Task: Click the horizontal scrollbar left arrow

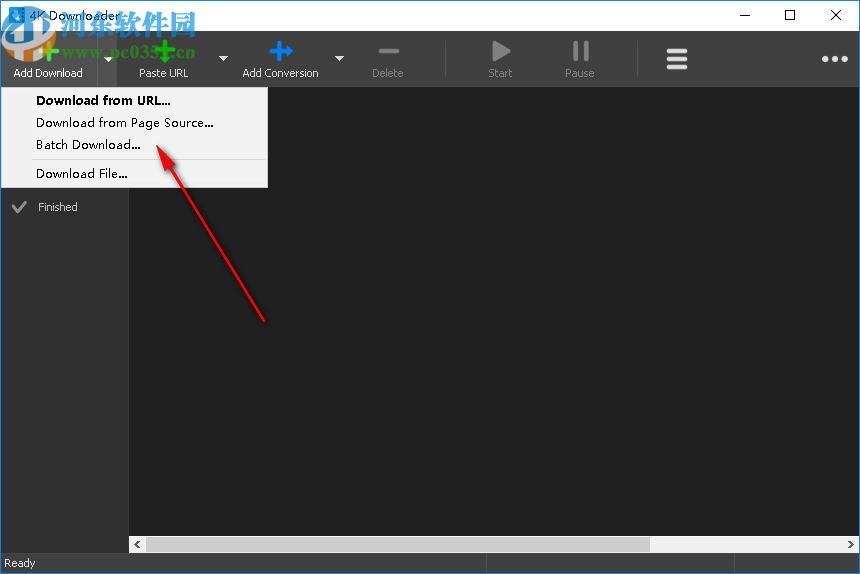Action: pyautogui.click(x=137, y=544)
